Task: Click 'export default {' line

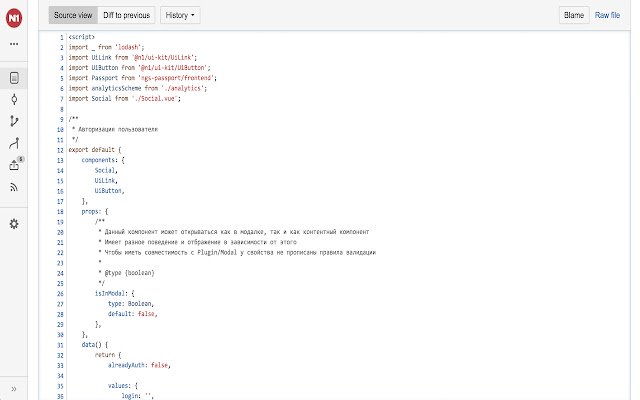Action: tap(95, 150)
